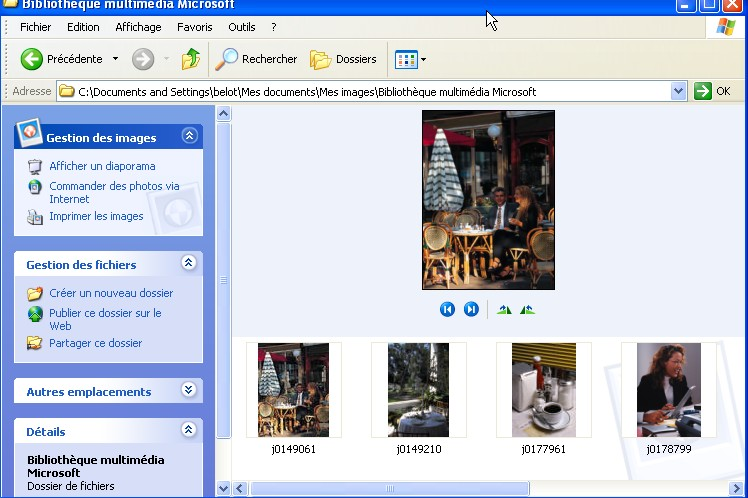
Task: Rotate the image counterclockwise
Action: click(527, 310)
